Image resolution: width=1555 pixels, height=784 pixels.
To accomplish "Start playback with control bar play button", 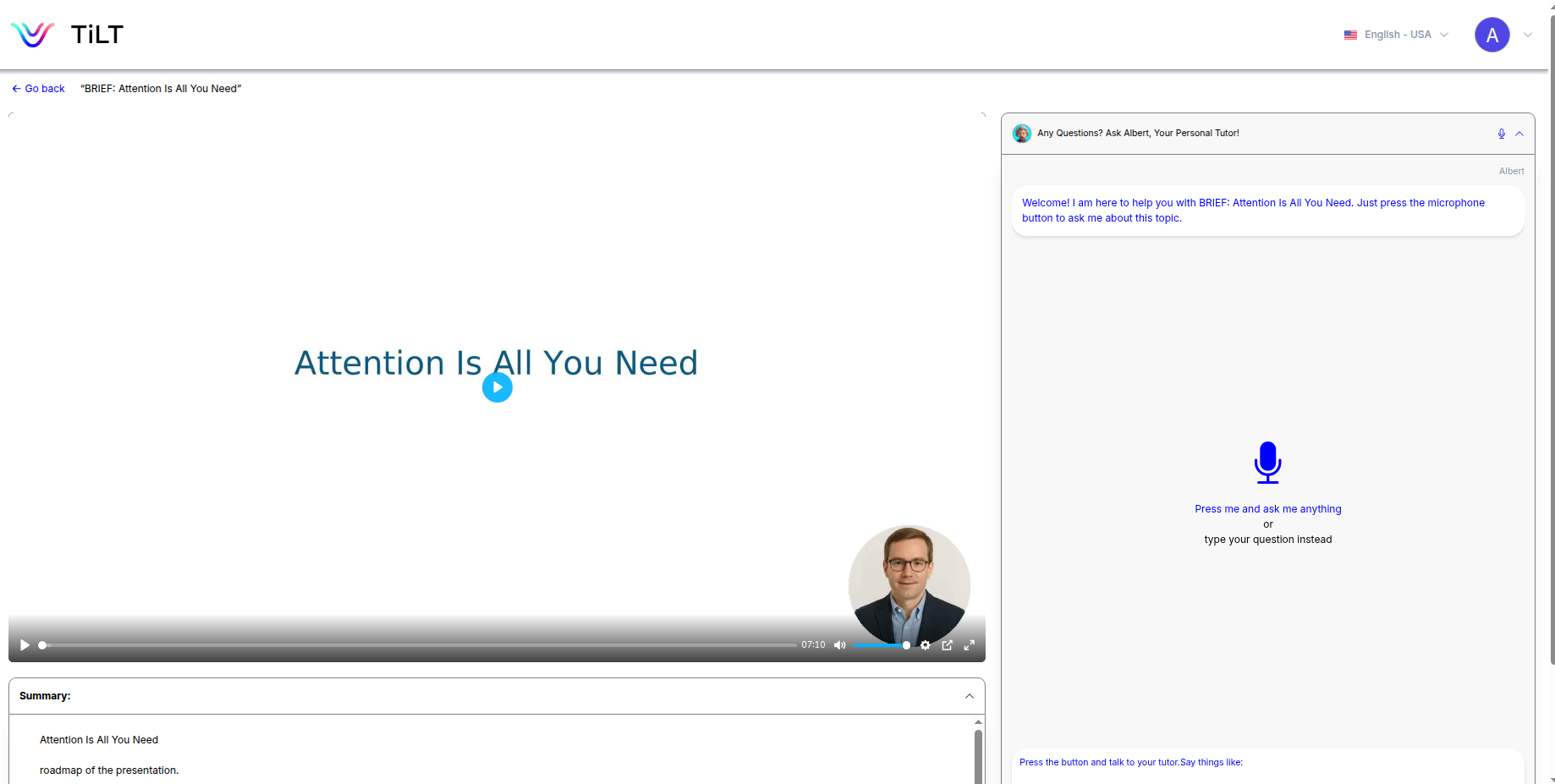I will click(25, 645).
